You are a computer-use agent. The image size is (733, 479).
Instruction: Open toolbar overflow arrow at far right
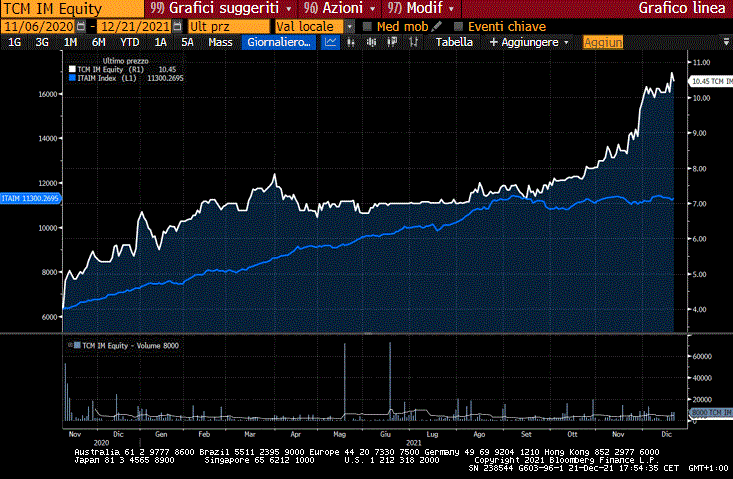pyautogui.click(x=726, y=43)
